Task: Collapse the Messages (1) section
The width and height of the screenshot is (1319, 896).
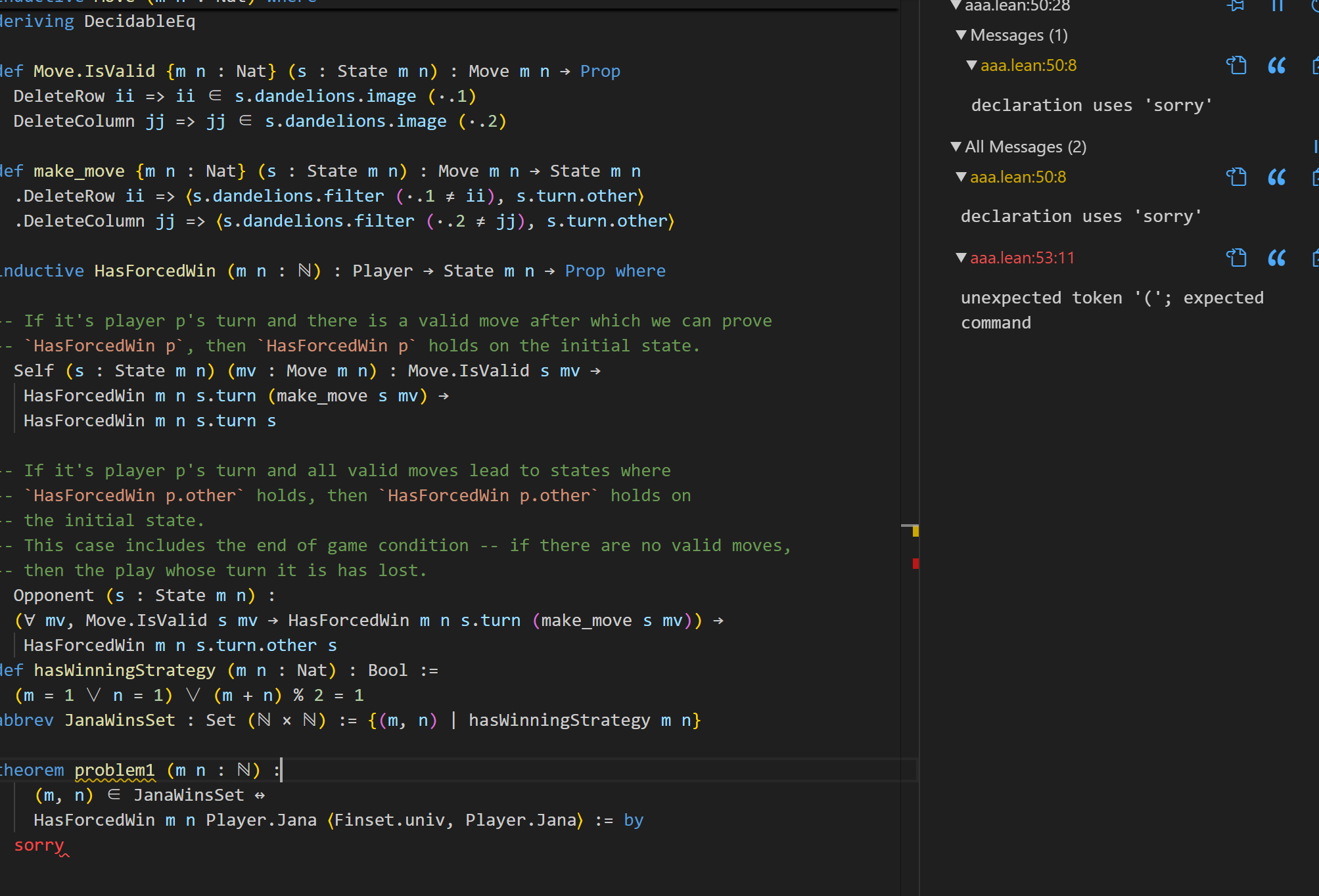Action: point(961,35)
